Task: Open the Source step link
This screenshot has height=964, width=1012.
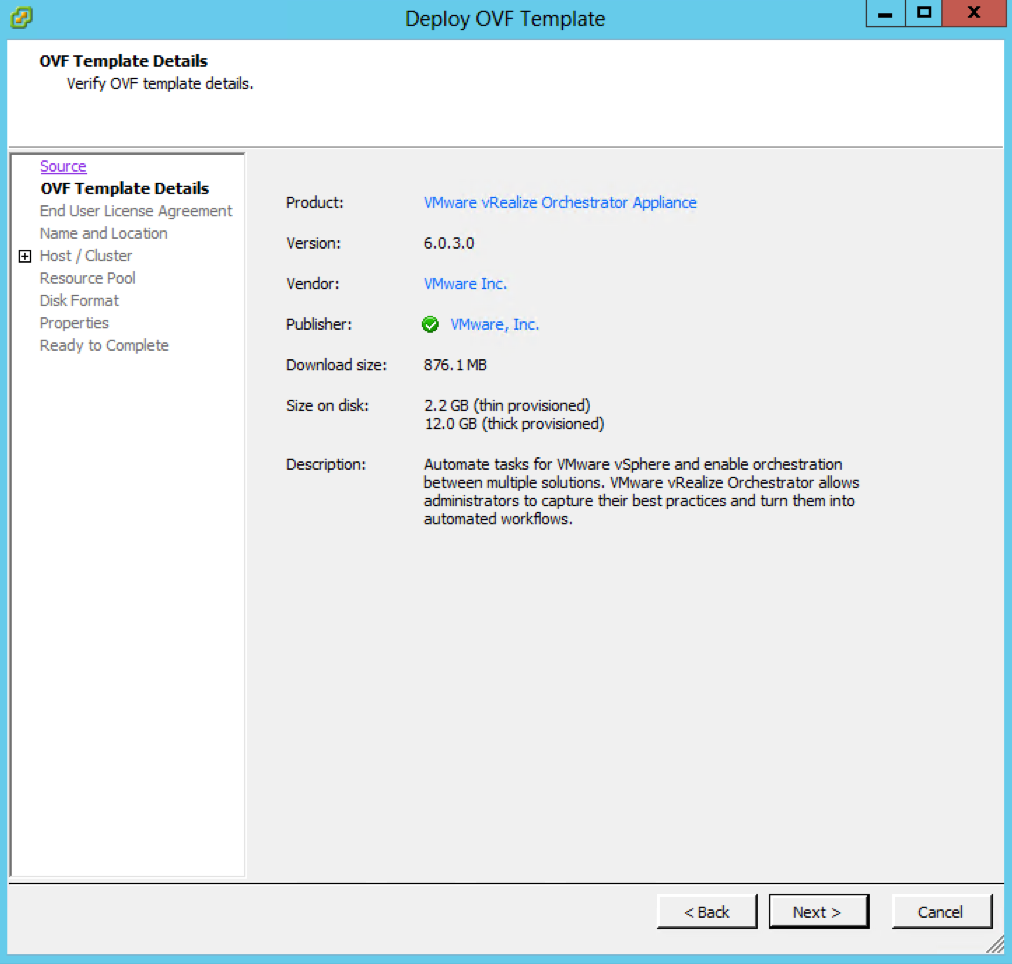Action: click(x=63, y=166)
